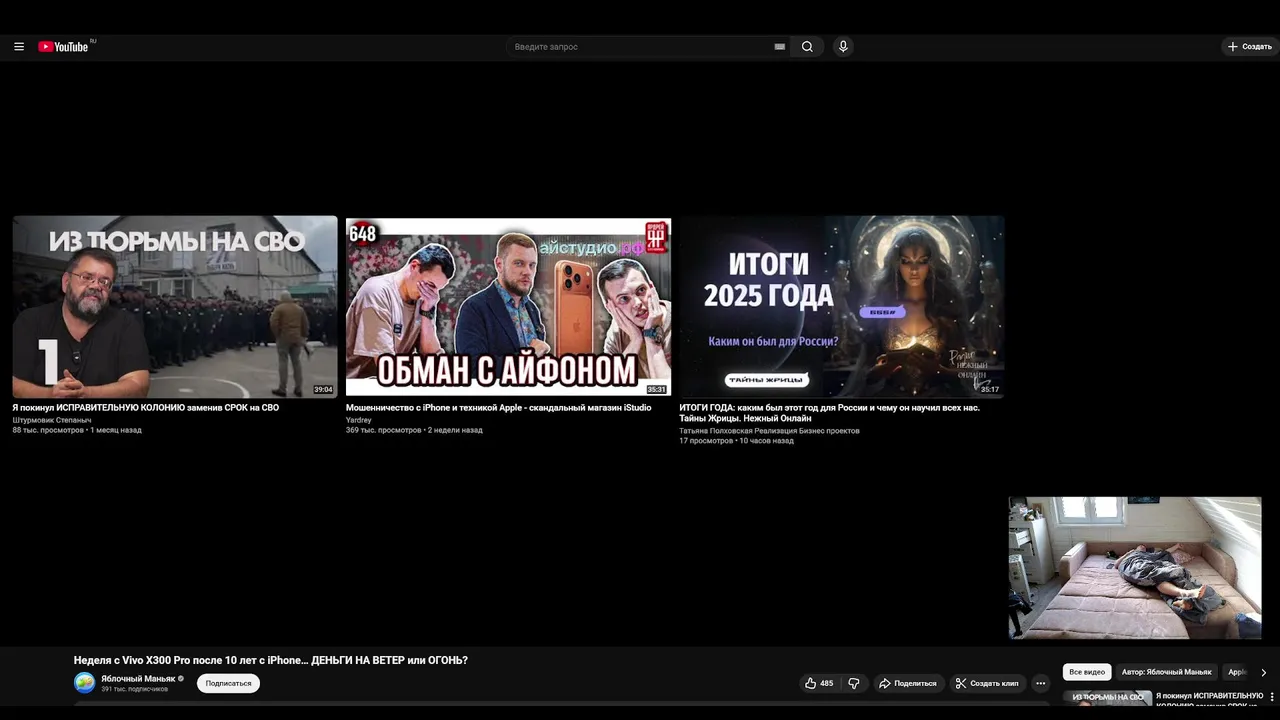Click the Создать клип scissors button
Screen dimensions: 1280x720
tap(986, 683)
